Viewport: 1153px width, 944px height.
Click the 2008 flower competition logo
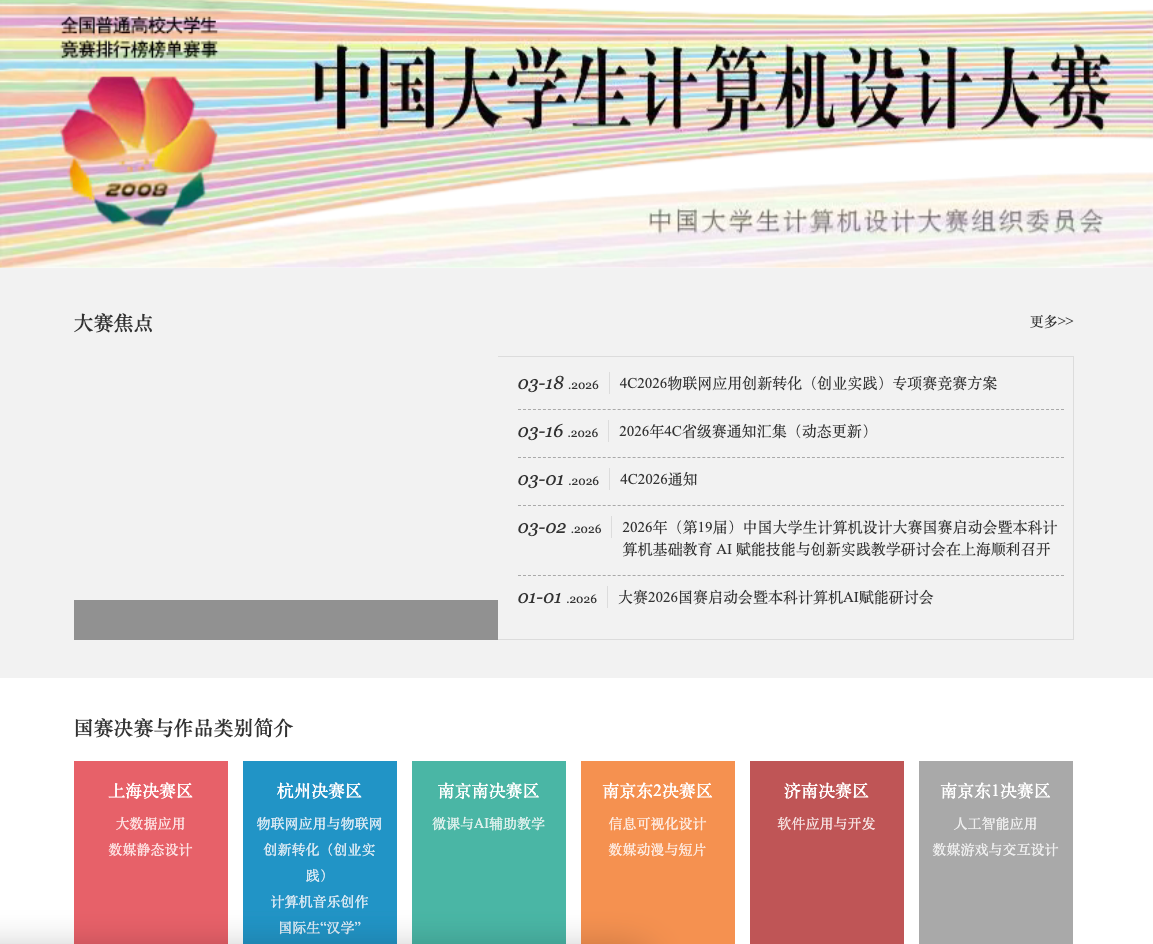[x=137, y=150]
